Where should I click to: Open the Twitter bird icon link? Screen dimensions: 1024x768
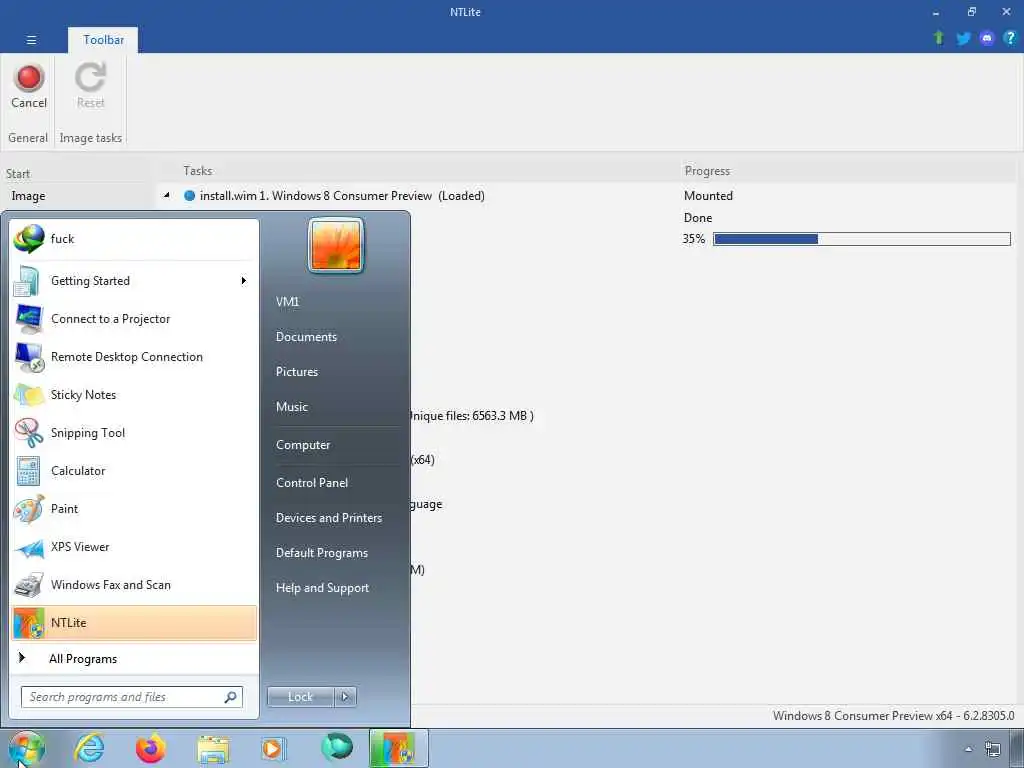pyautogui.click(x=963, y=39)
